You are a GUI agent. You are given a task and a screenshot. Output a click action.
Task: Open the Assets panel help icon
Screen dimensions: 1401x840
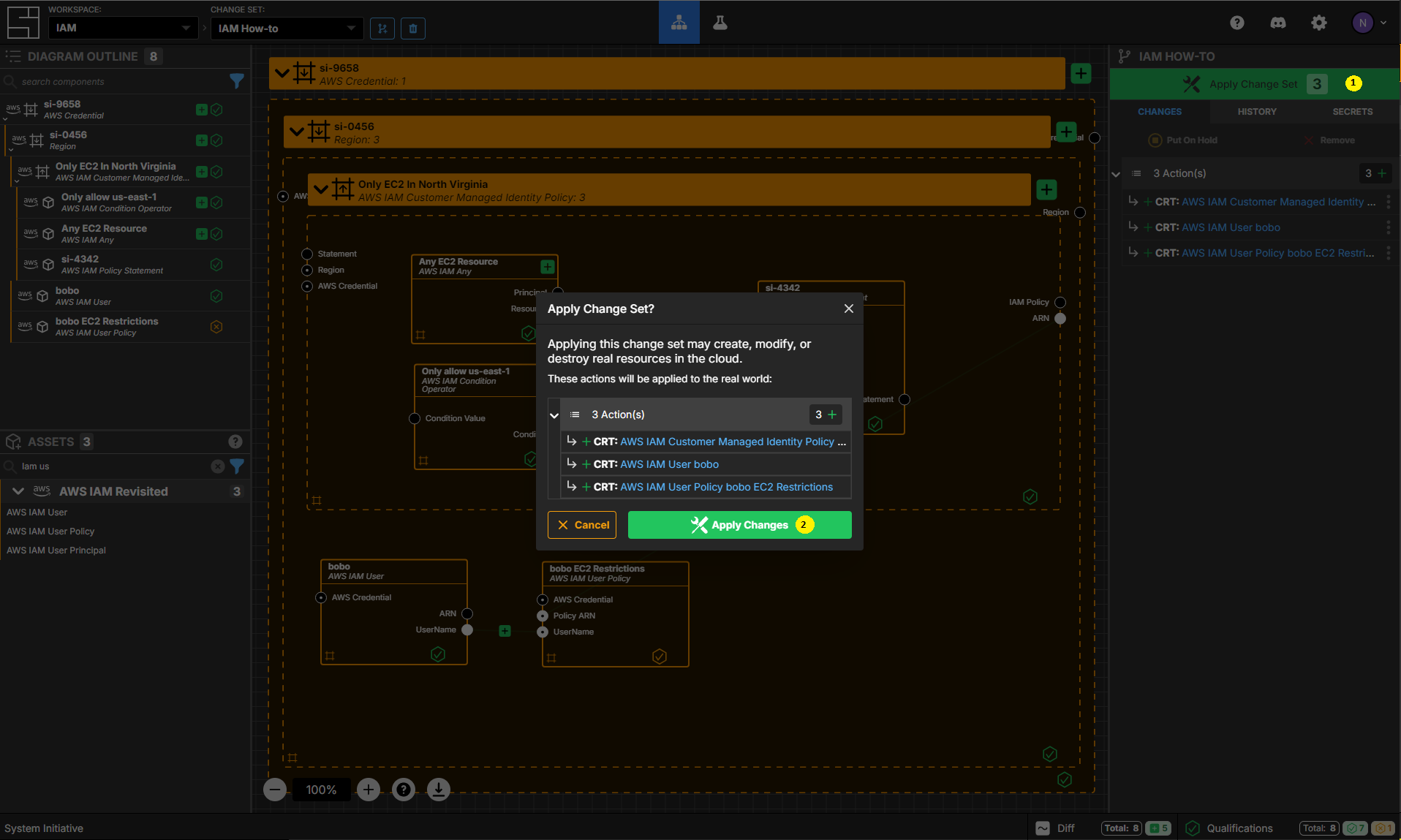[235, 442]
